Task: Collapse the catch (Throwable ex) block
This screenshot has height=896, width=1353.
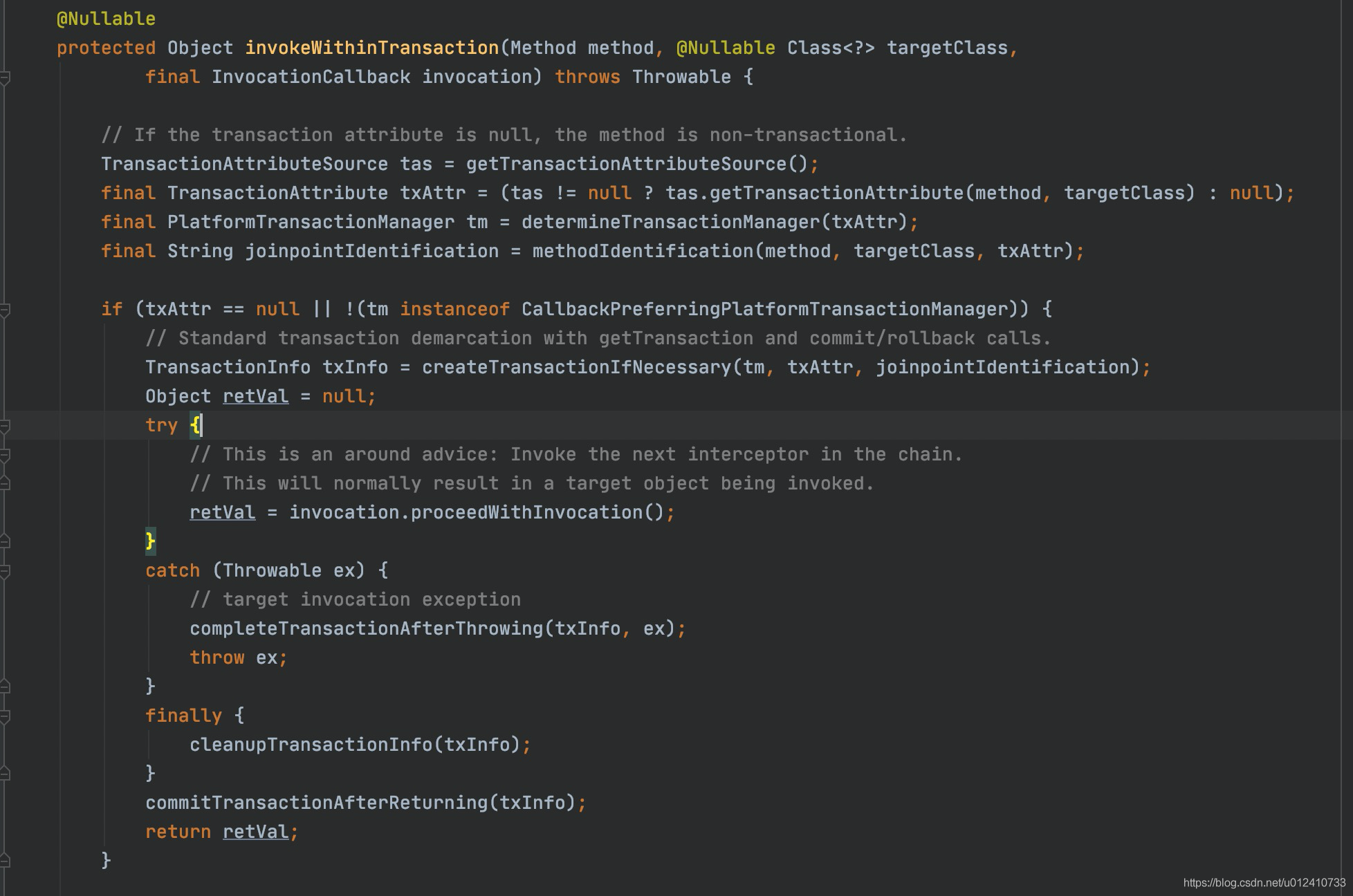Action: (x=4, y=571)
